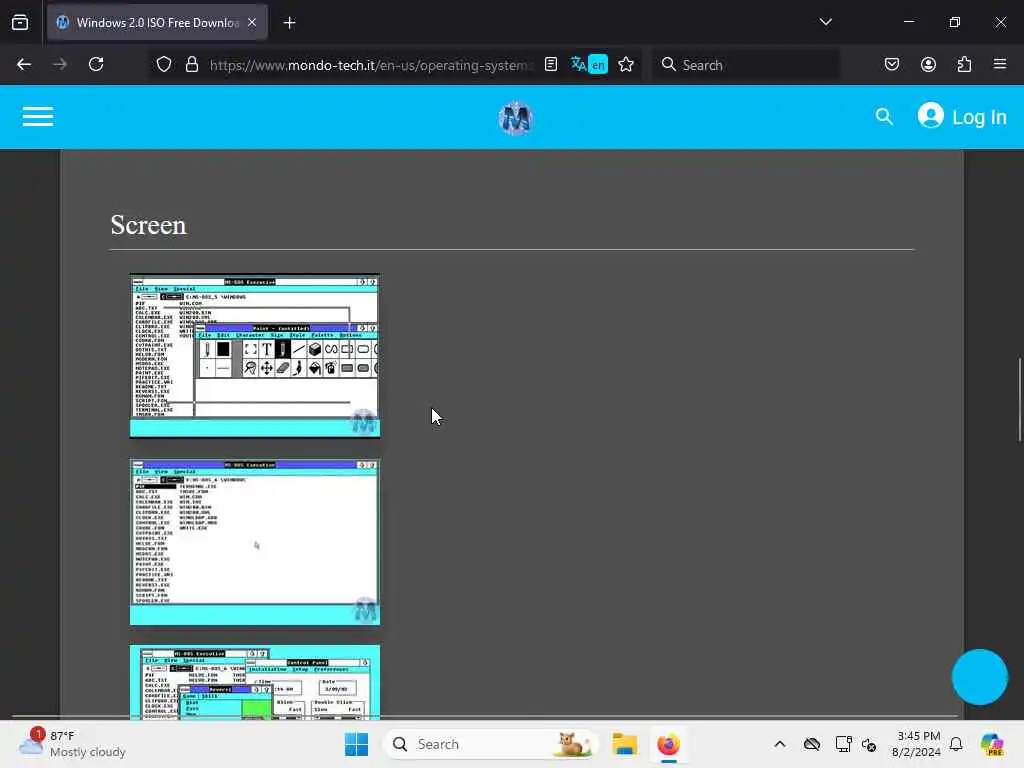Click the forward navigation arrow
Image resolution: width=1024 pixels, height=768 pixels.
tap(60, 64)
